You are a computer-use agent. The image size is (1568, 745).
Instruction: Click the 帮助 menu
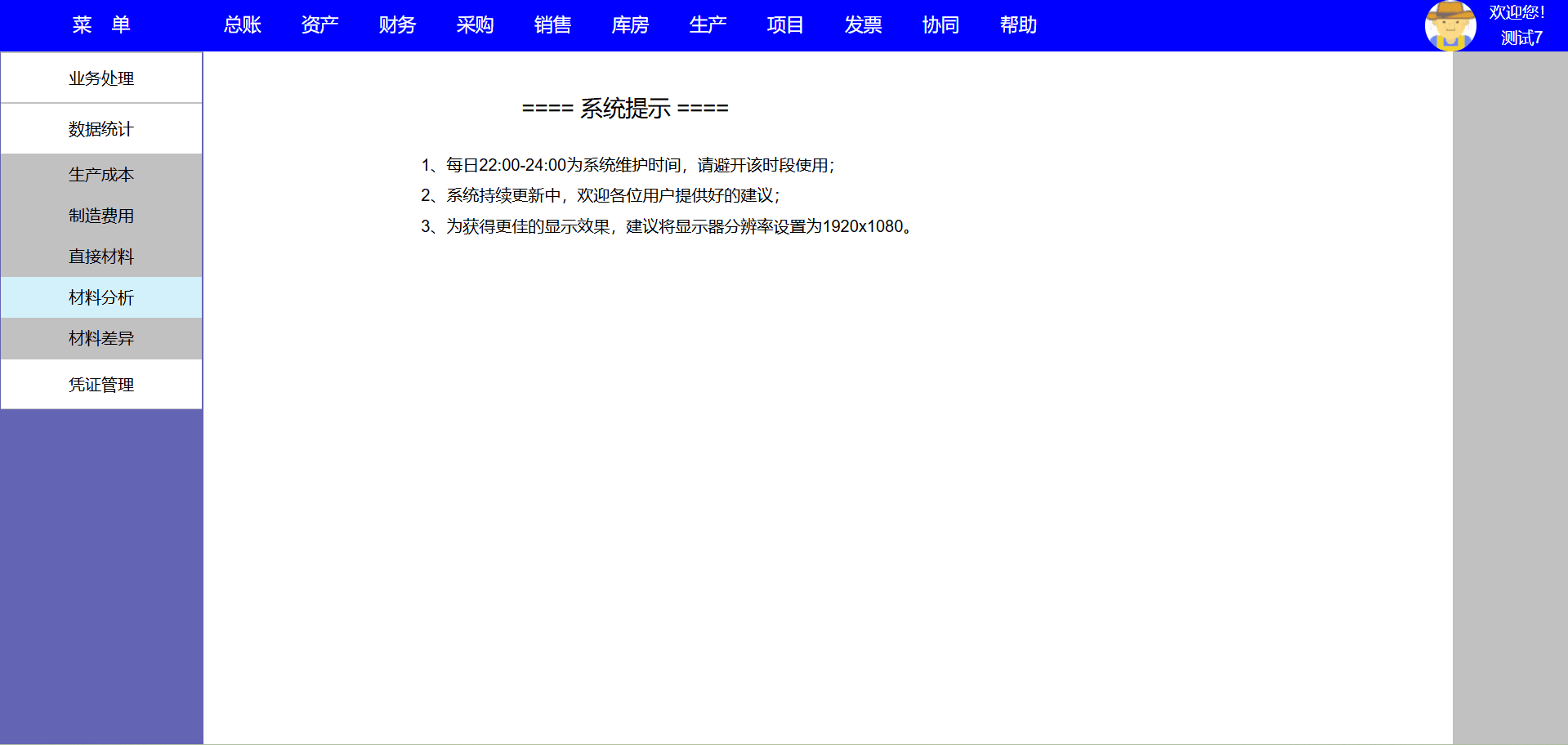pos(1019,25)
